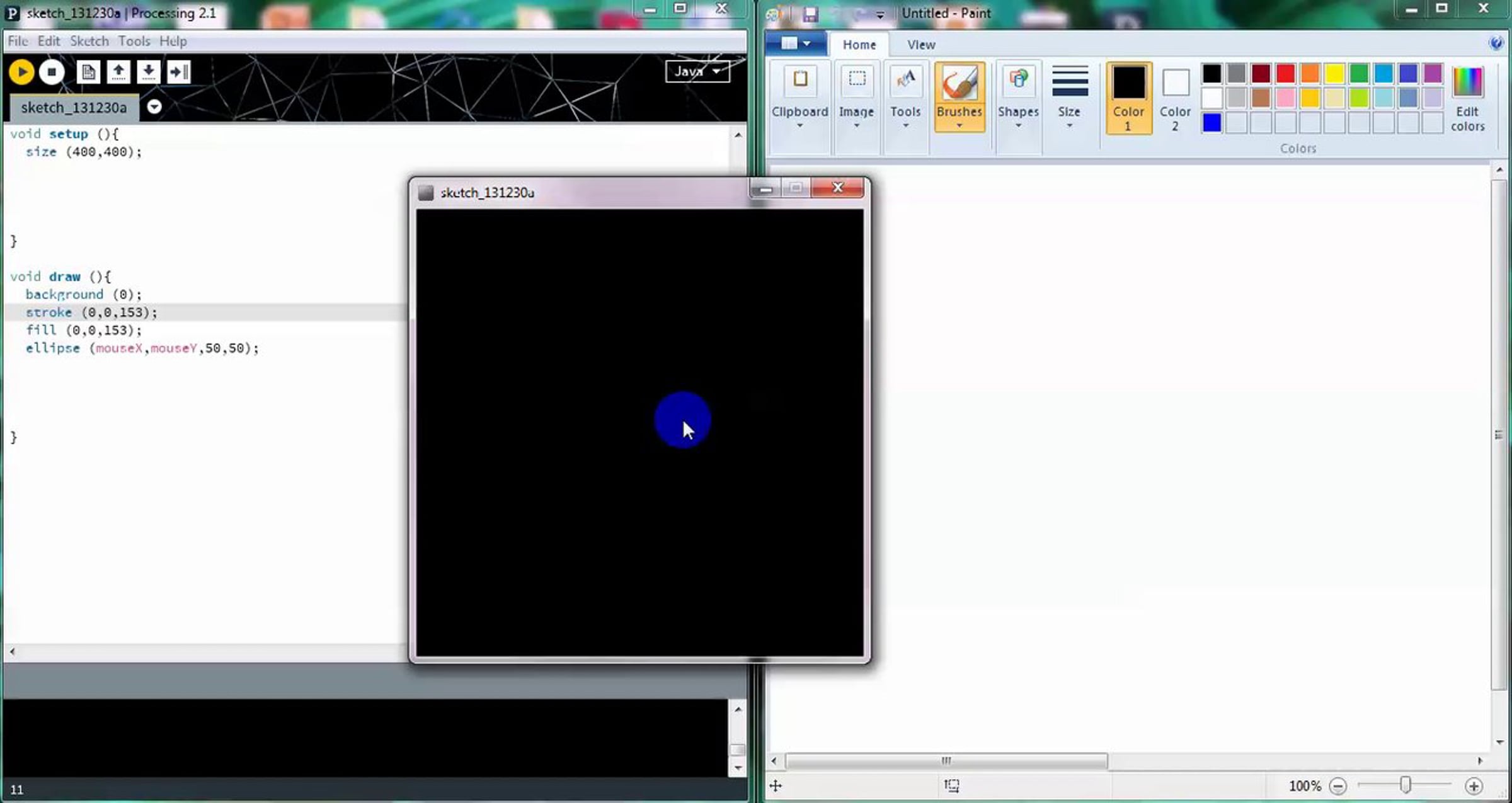The width and height of the screenshot is (1512, 803).
Task: Select Color 2 as active color
Action: (x=1175, y=98)
